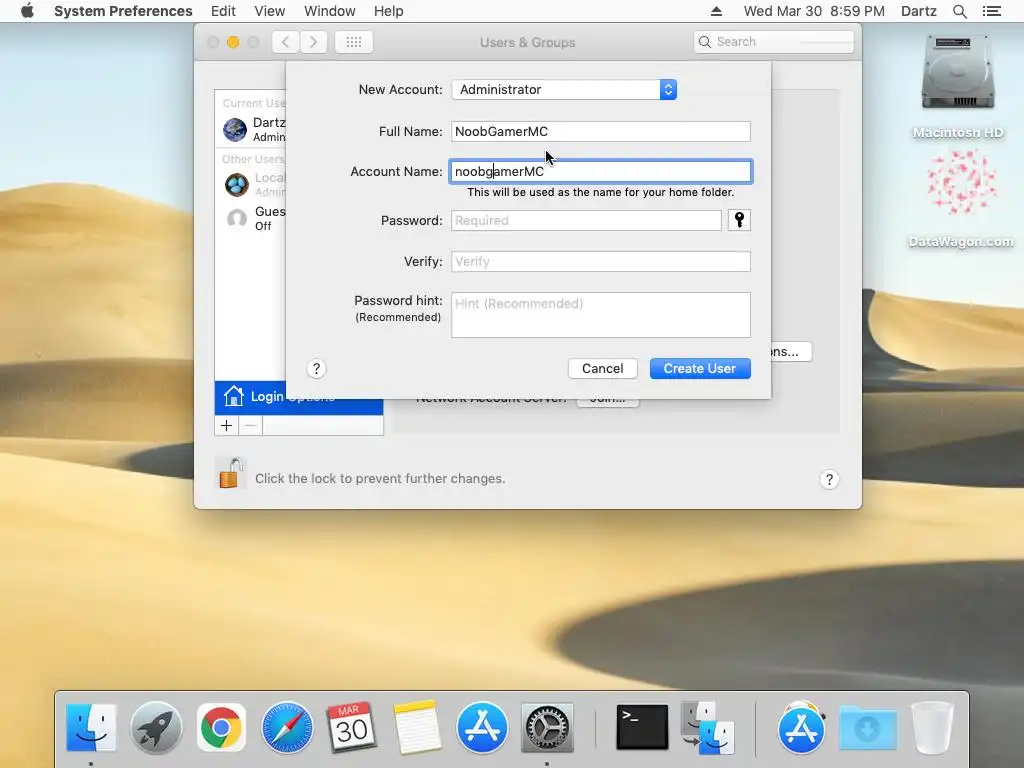Open the New Account type dropdown

(x=564, y=89)
